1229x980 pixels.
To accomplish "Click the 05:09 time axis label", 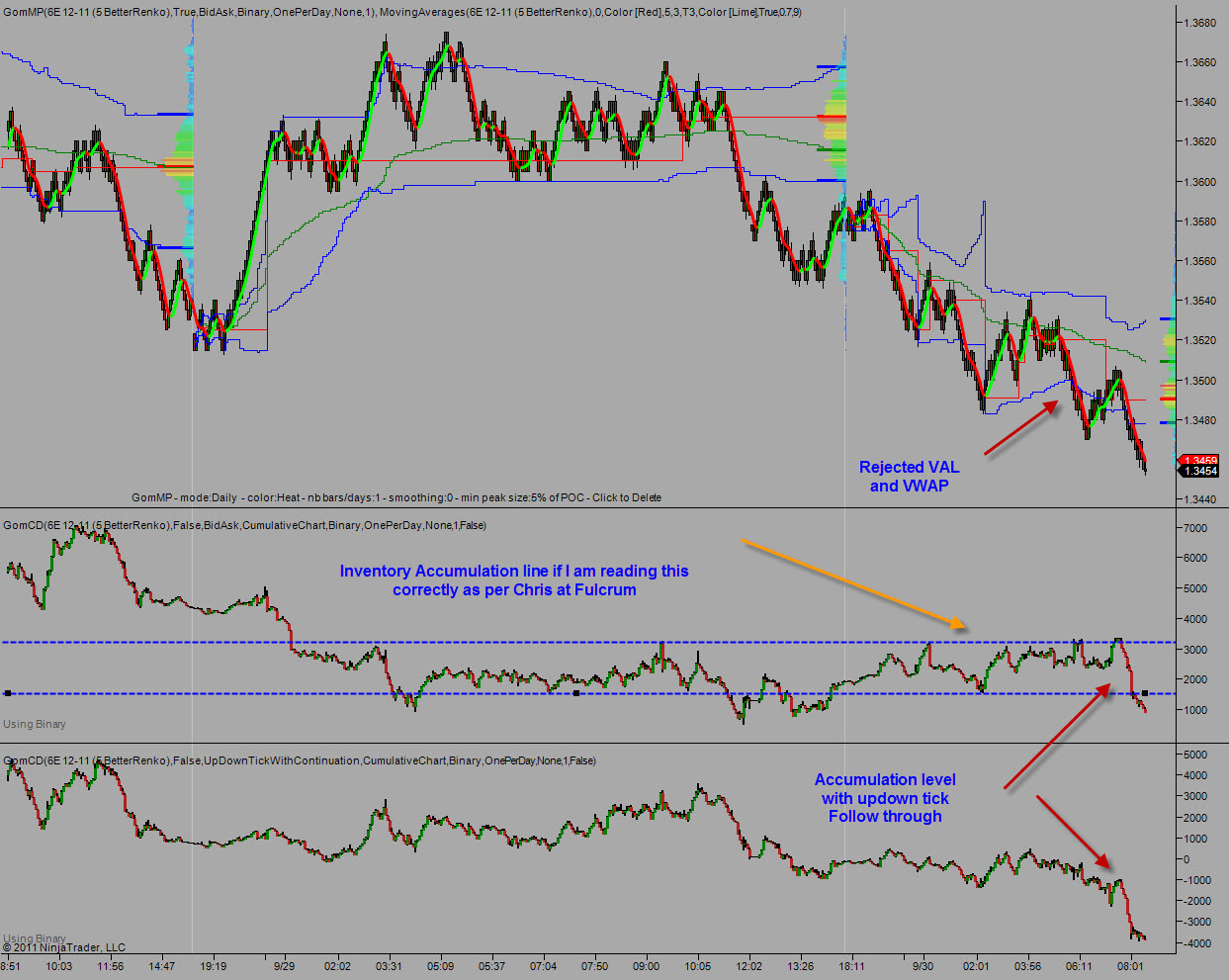I will pos(440,966).
